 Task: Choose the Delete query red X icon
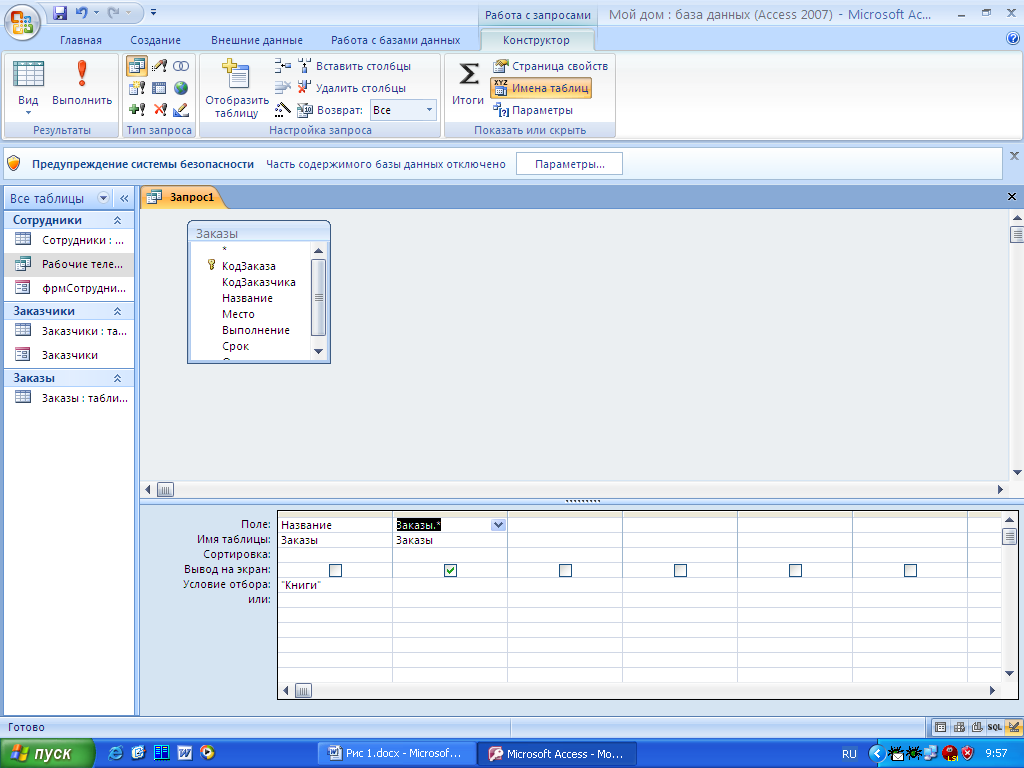[159, 110]
